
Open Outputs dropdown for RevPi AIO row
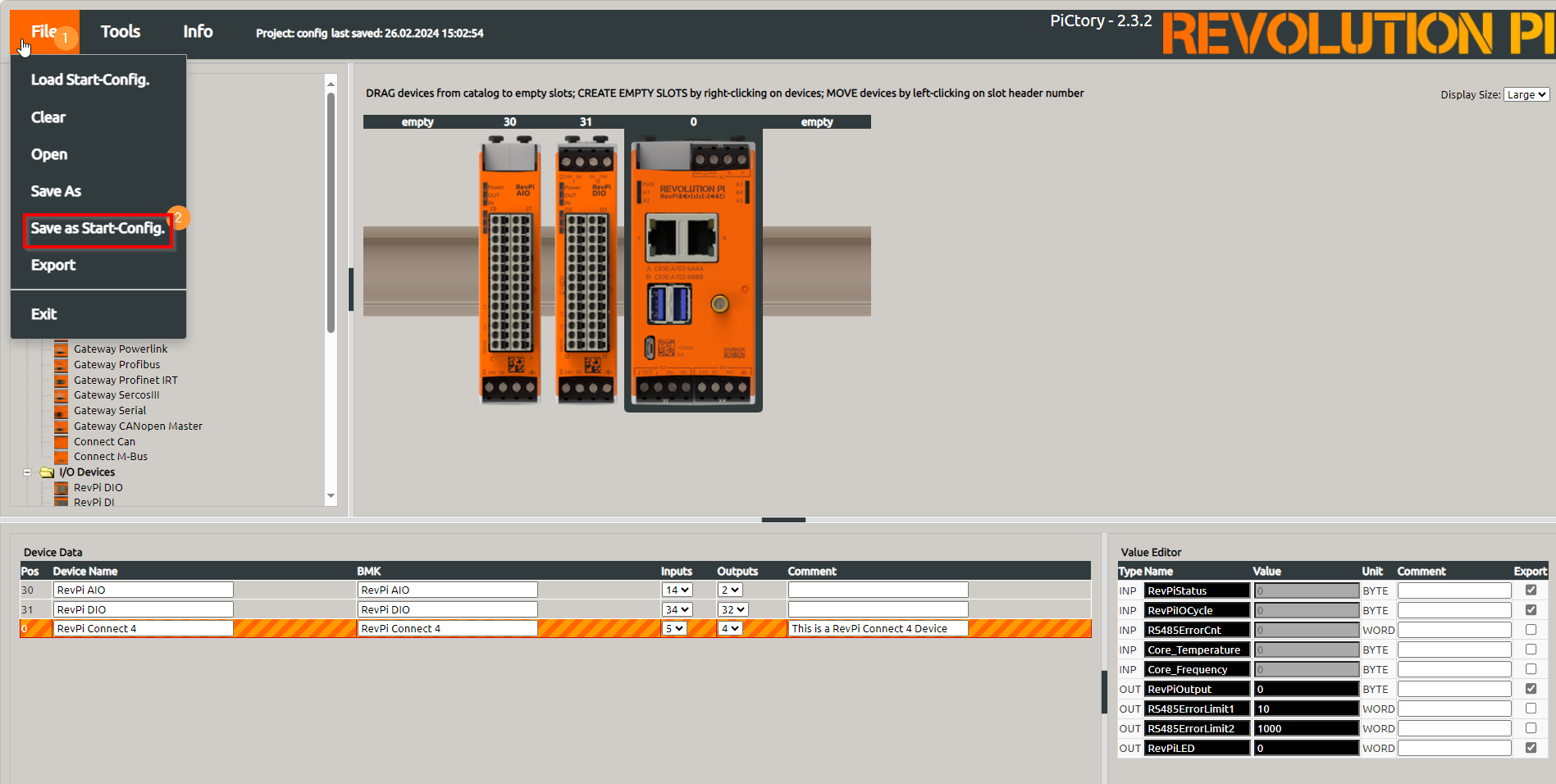tap(730, 590)
